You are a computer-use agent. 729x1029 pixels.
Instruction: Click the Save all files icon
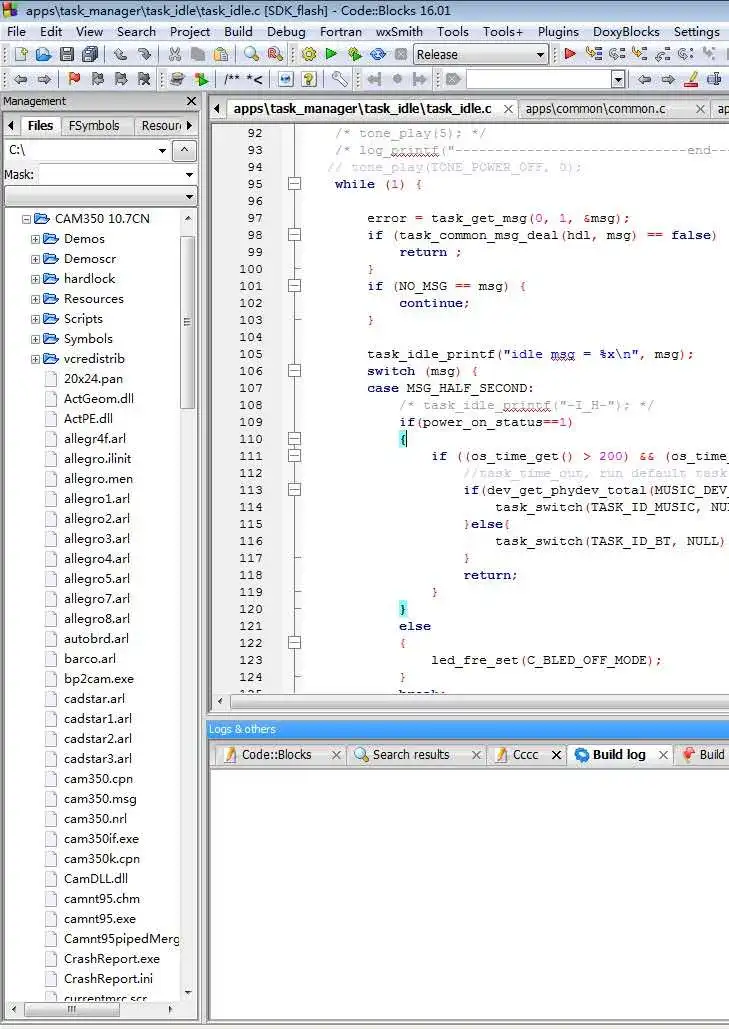point(90,54)
